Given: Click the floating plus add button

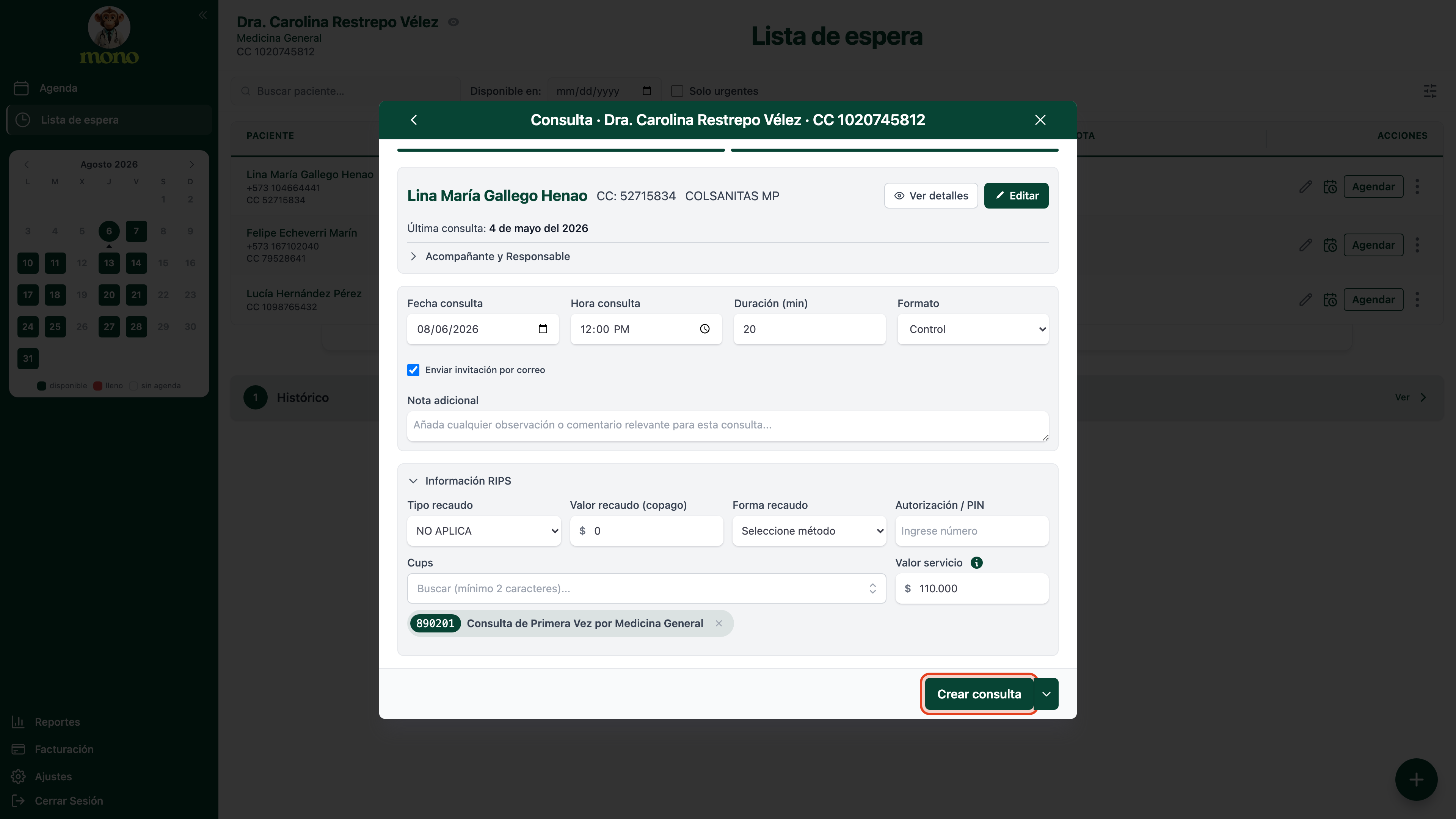Looking at the screenshot, I should 1416,780.
